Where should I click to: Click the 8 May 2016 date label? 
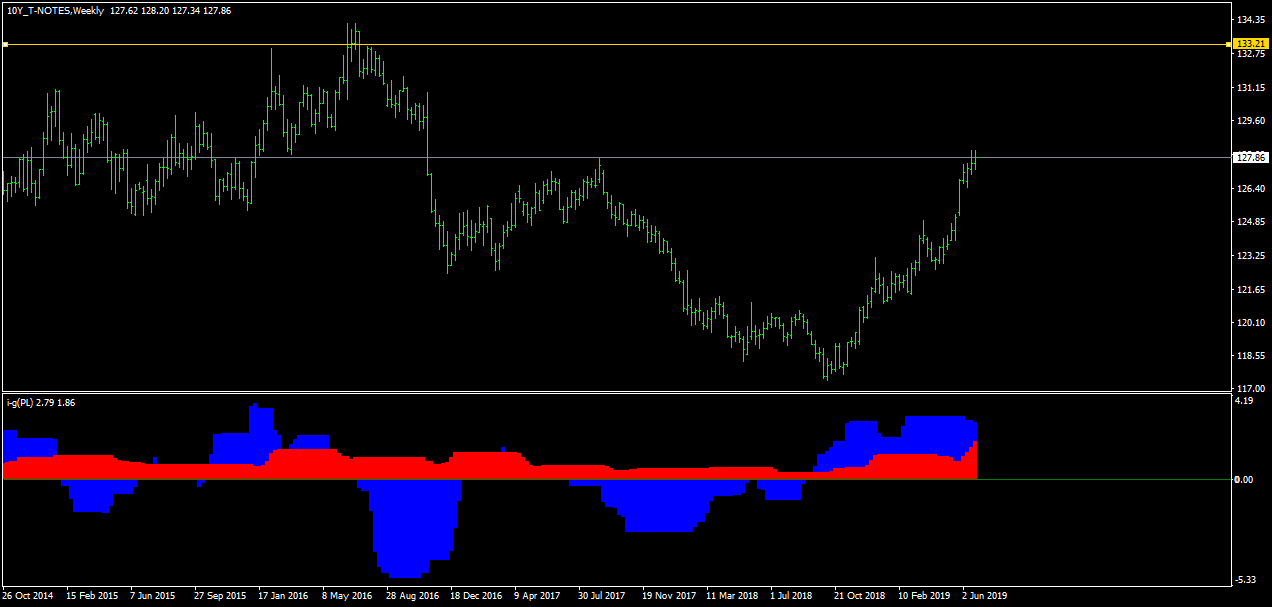347,596
